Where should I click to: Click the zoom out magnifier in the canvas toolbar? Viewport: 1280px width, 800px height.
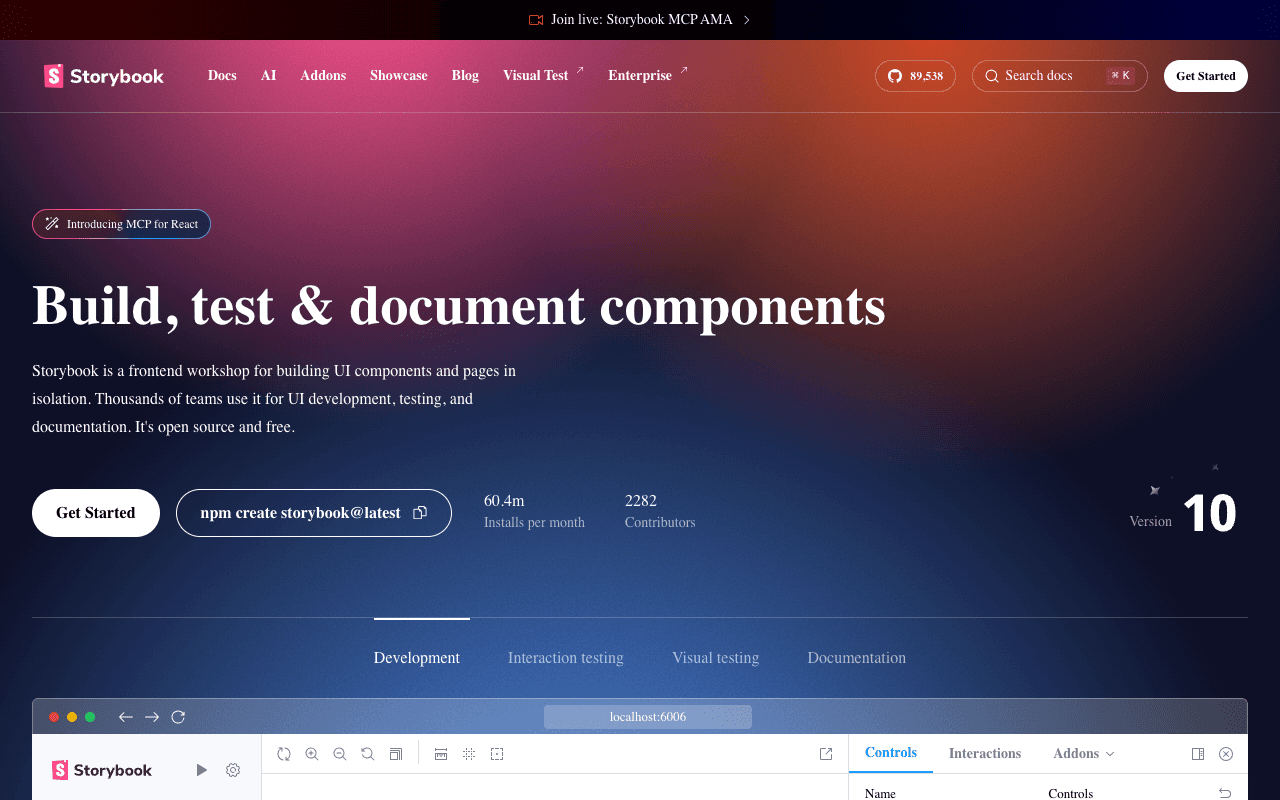click(x=340, y=754)
